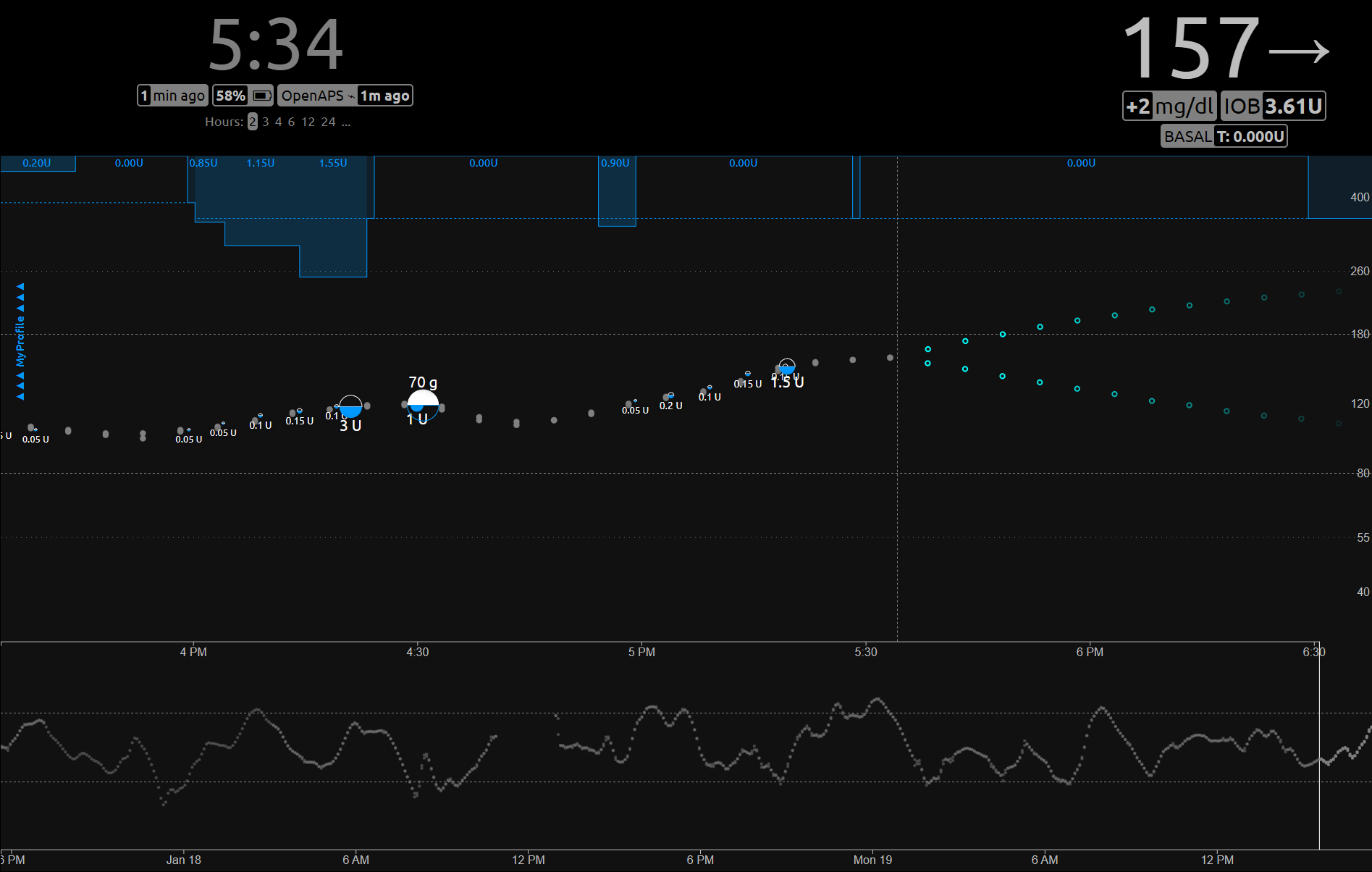Expand more hour options with ellipsis
Image resolution: width=1372 pixels, height=872 pixels.
(x=346, y=122)
